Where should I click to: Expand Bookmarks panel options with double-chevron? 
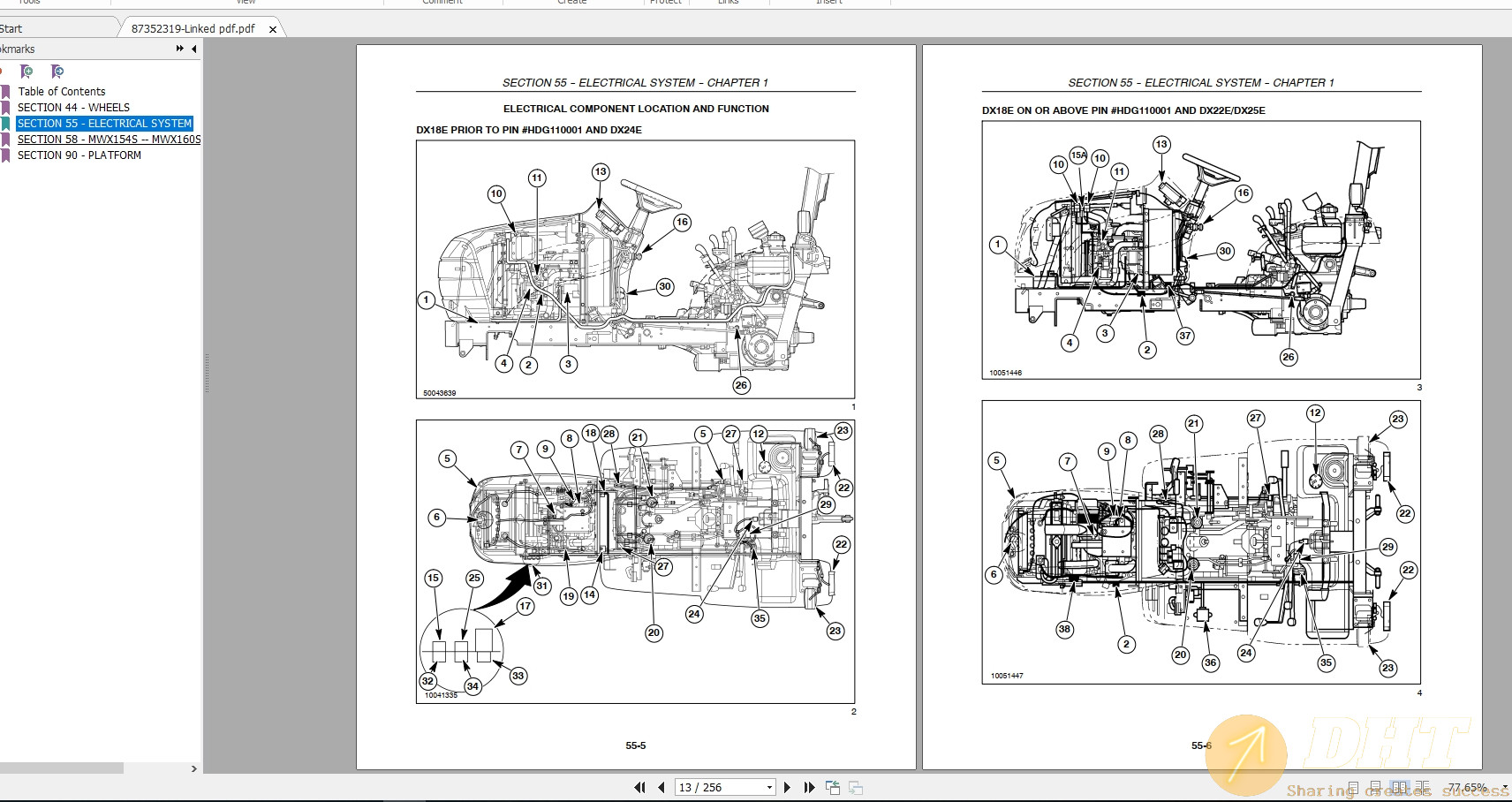(x=179, y=49)
